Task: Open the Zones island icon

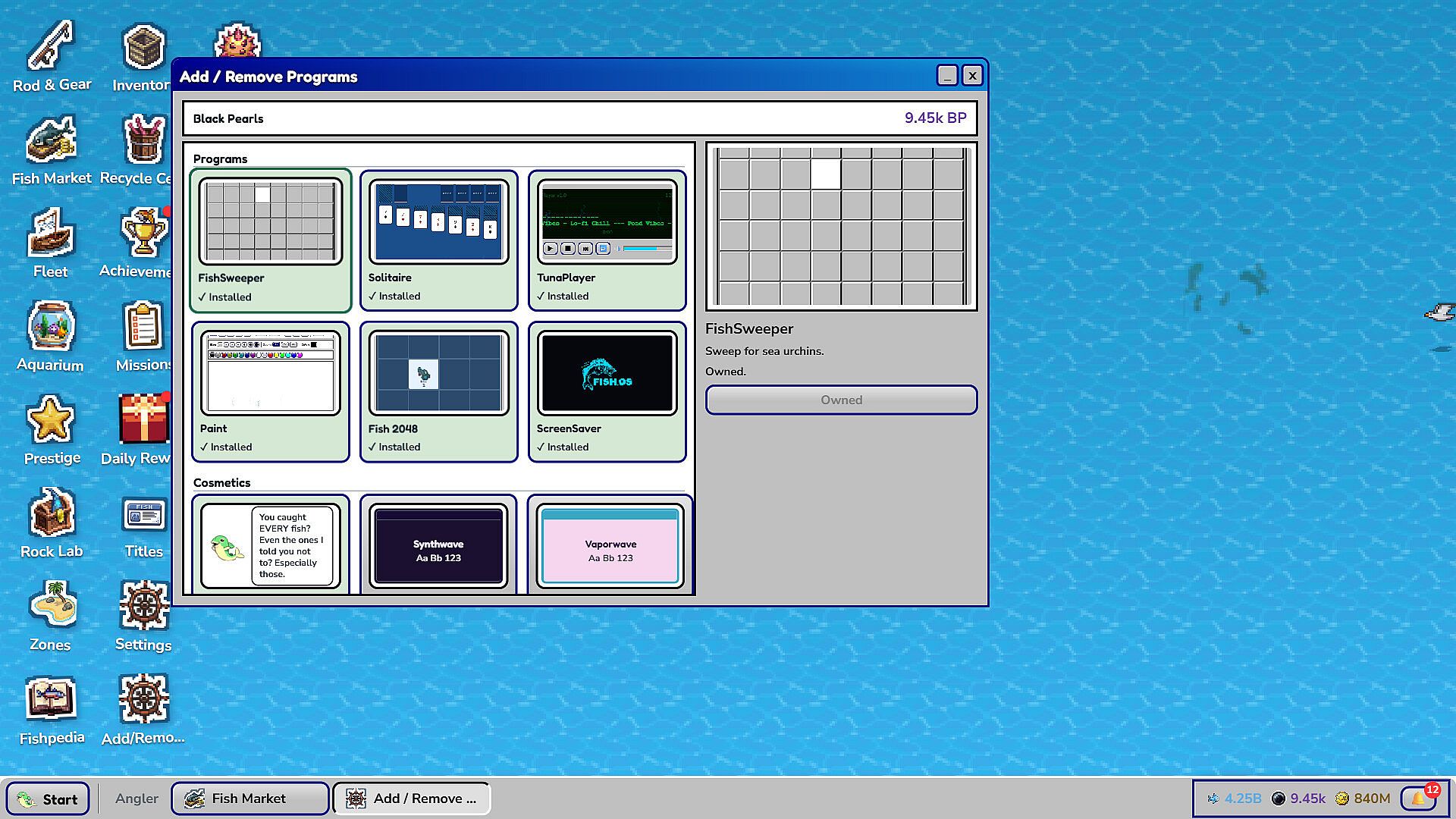Action: [51, 617]
